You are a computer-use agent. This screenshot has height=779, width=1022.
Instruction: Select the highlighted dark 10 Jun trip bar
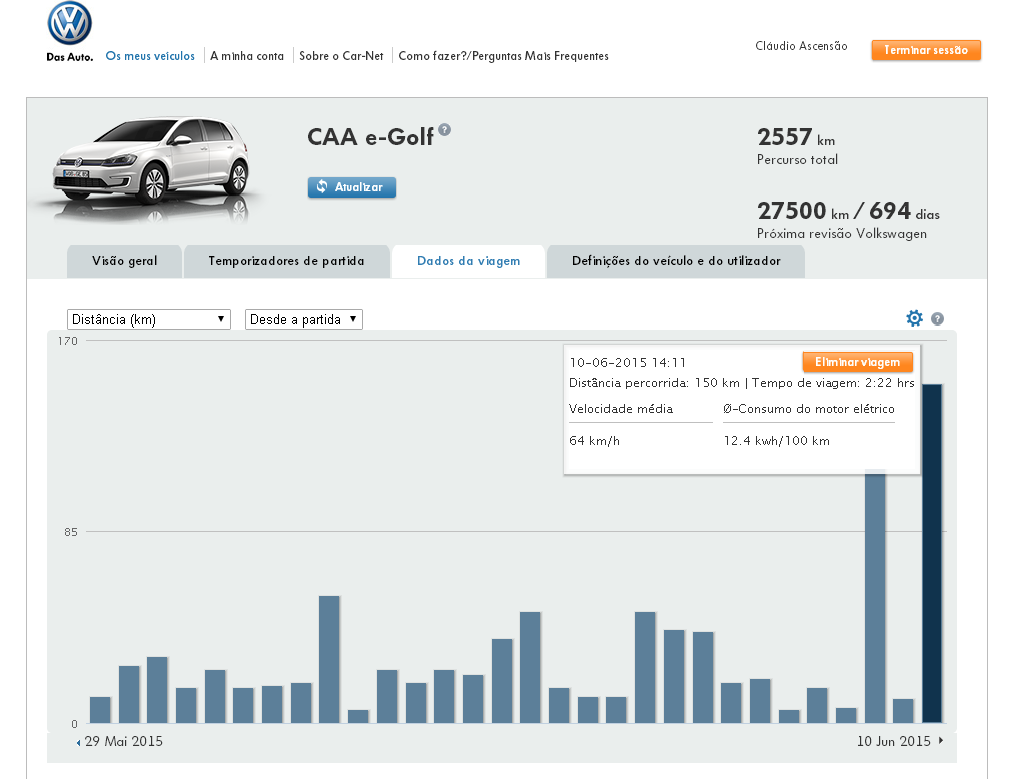[x=932, y=553]
